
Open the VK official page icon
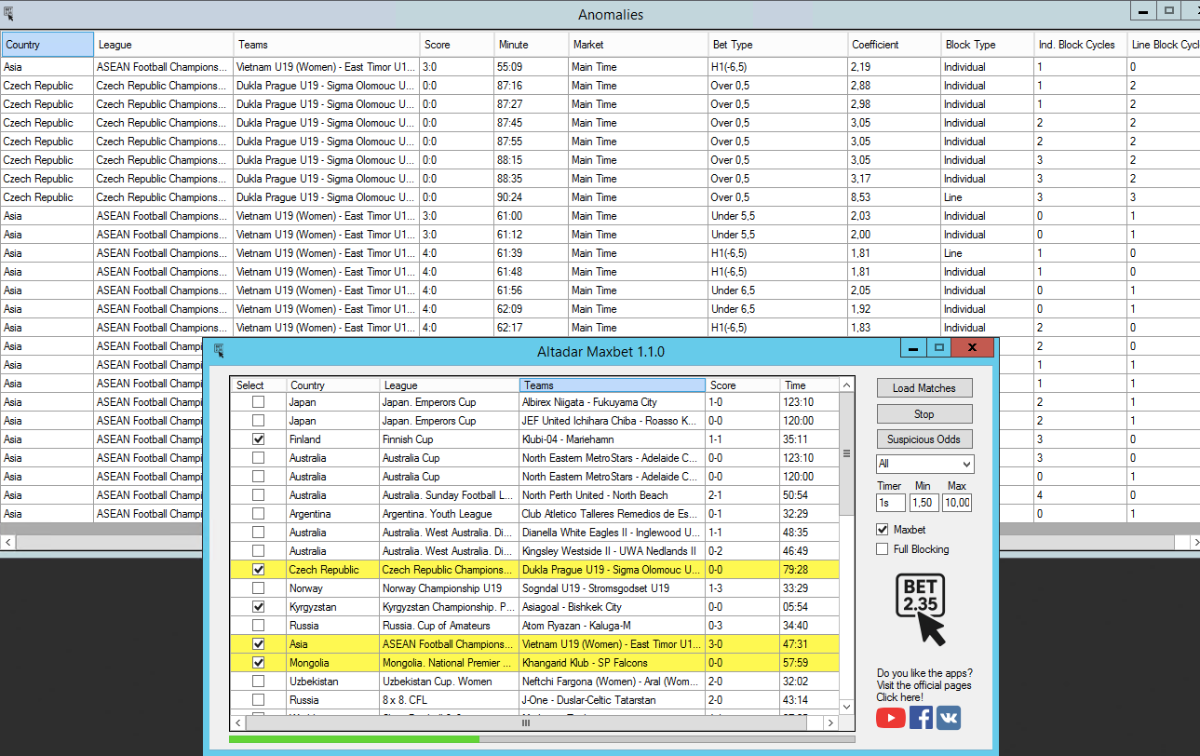coord(948,717)
